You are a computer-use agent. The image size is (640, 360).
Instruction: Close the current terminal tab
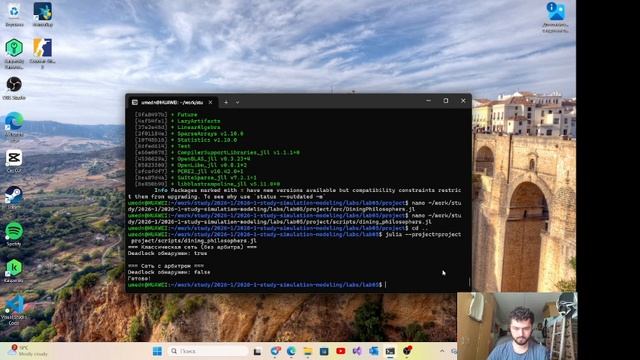(x=210, y=102)
